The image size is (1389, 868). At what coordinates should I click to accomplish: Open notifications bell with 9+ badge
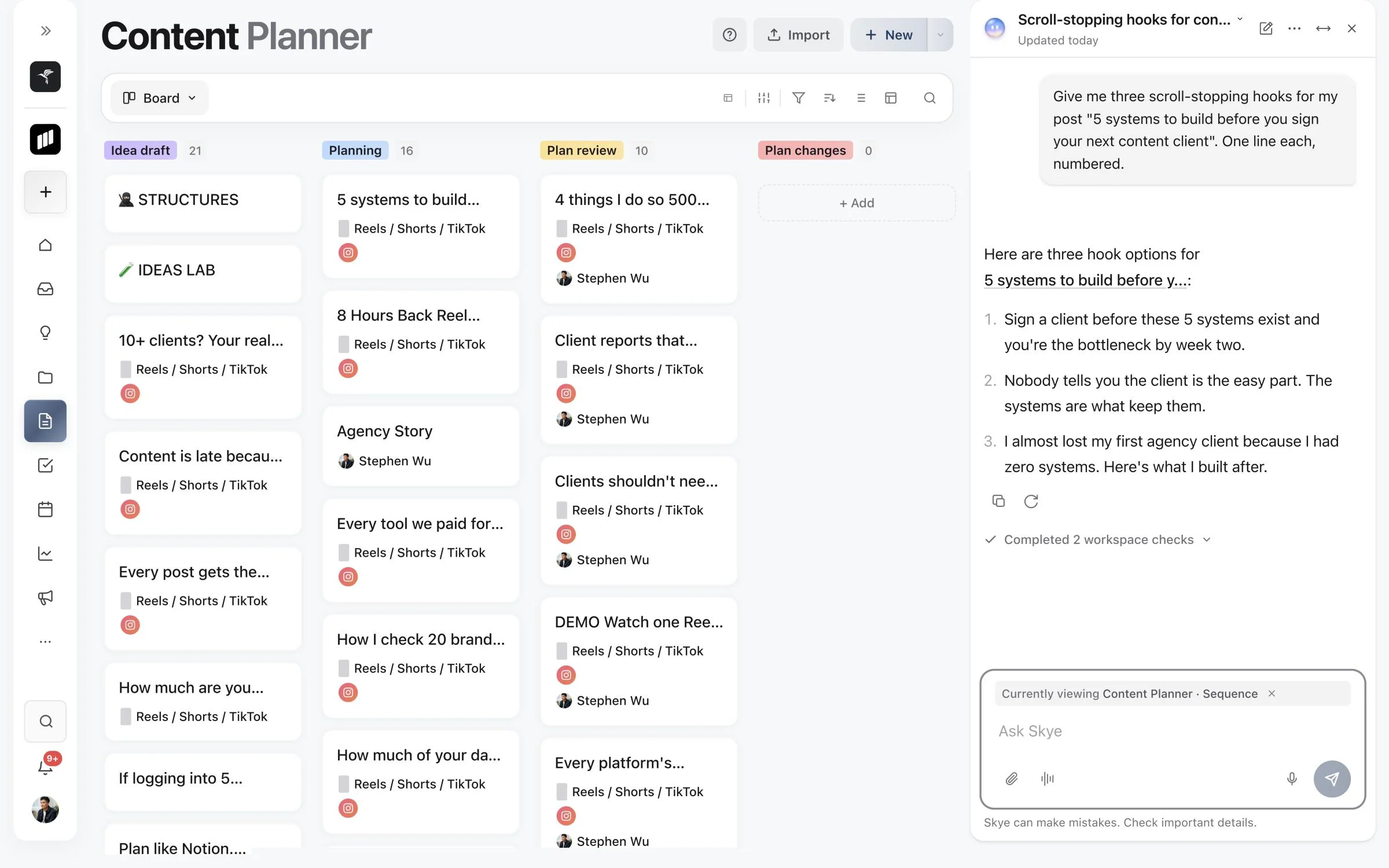point(45,766)
